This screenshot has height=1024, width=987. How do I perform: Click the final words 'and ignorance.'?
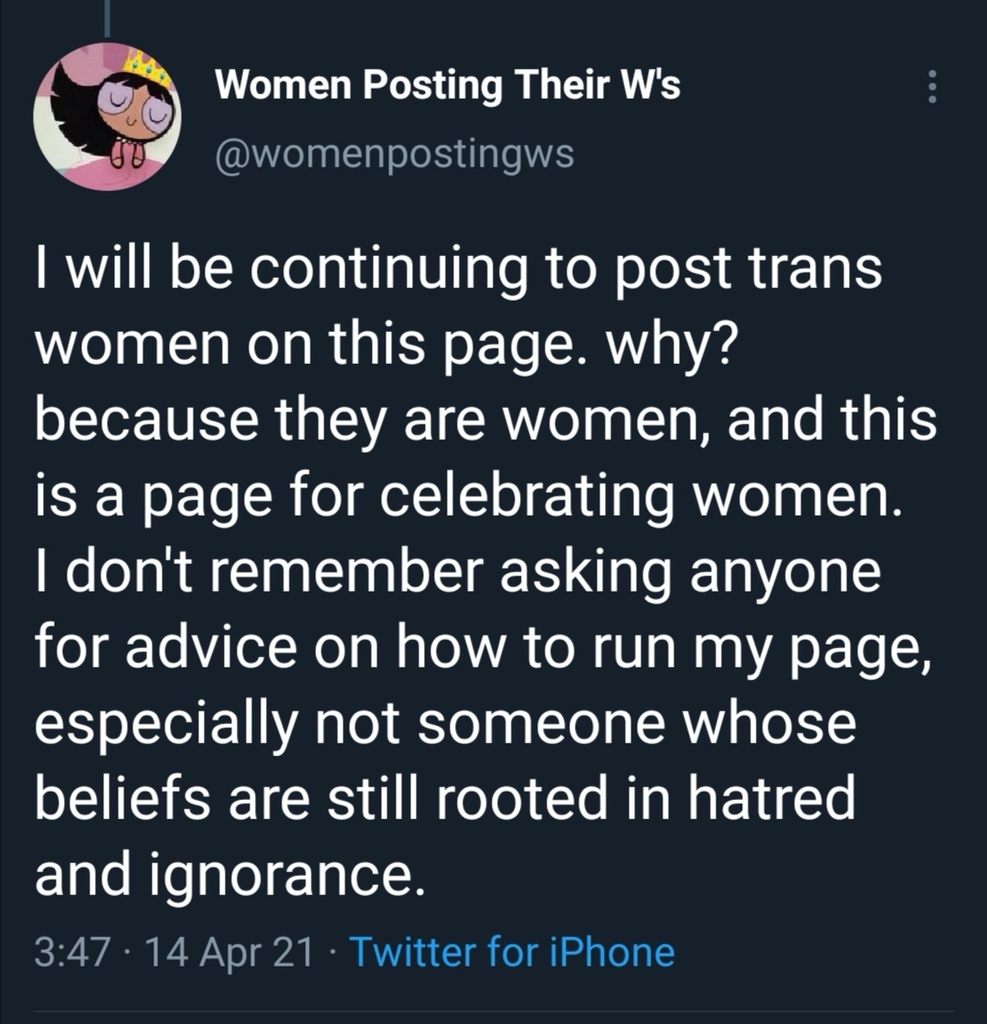click(230, 874)
